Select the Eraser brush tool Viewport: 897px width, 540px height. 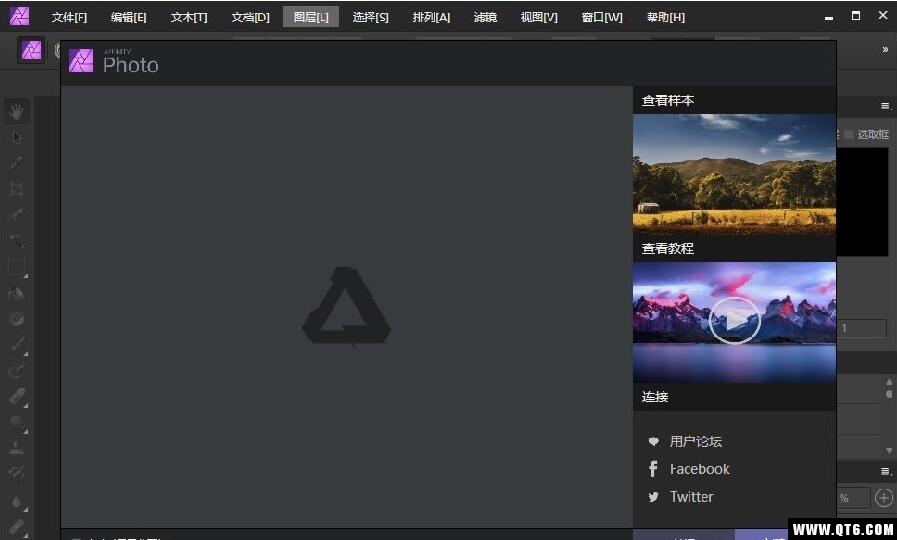[x=17, y=397]
